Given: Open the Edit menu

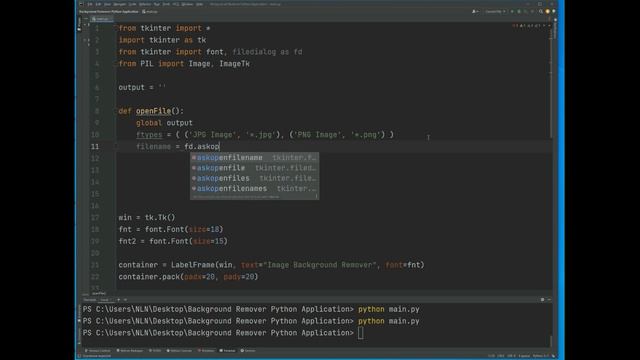Looking at the screenshot, I should 98,4.
